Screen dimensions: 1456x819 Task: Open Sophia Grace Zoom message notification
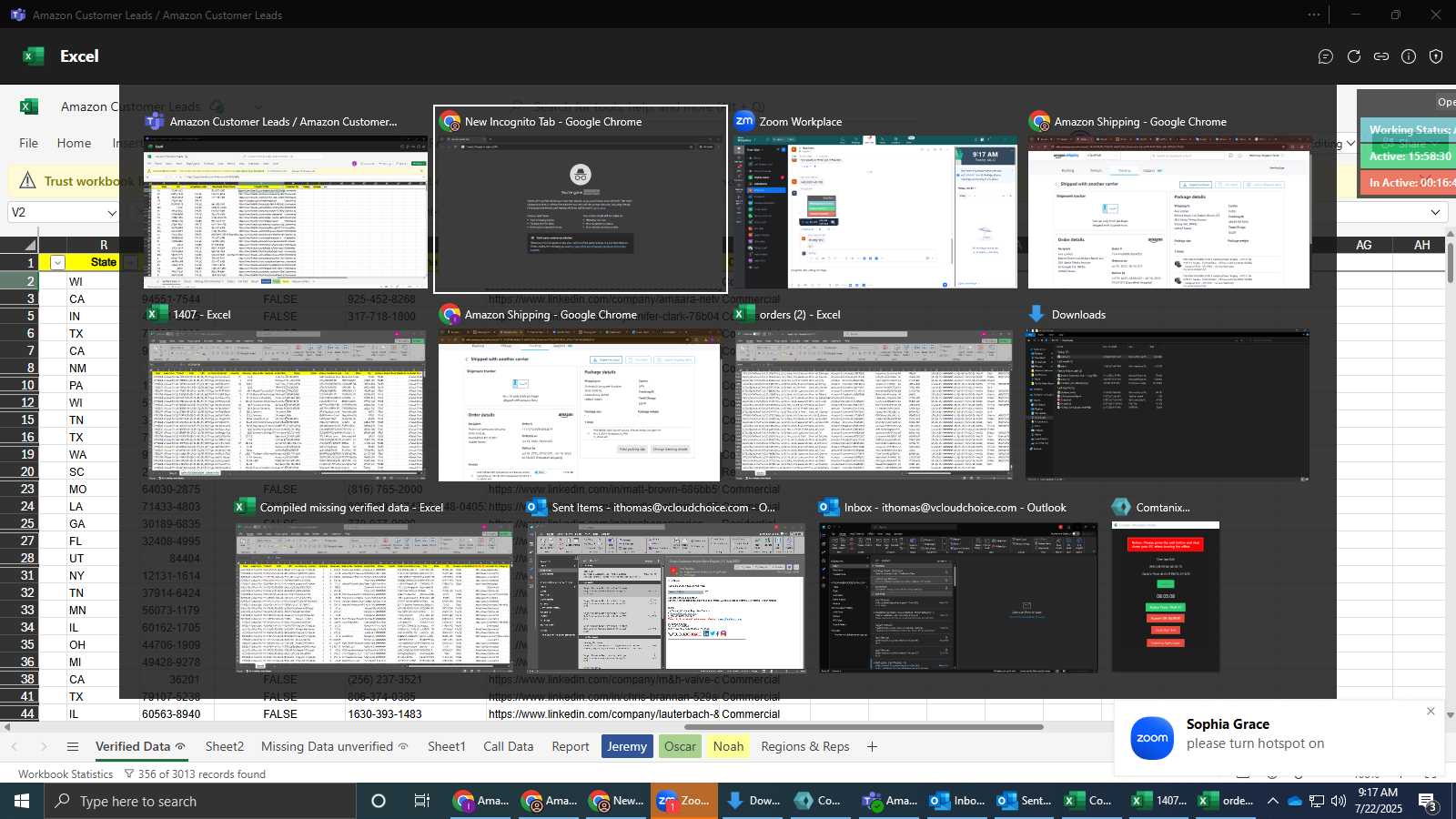(x=1279, y=737)
